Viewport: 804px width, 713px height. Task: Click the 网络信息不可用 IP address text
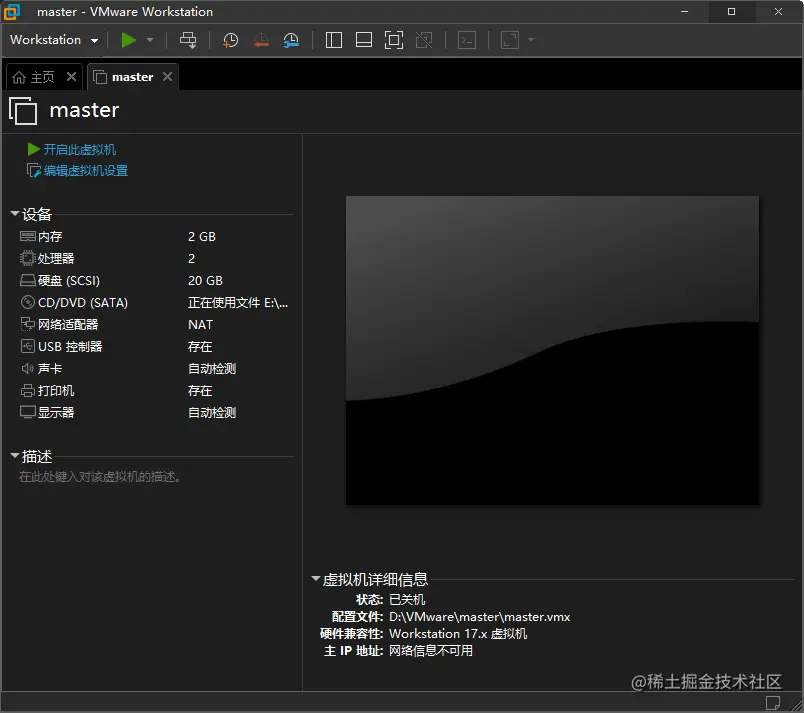pos(431,650)
